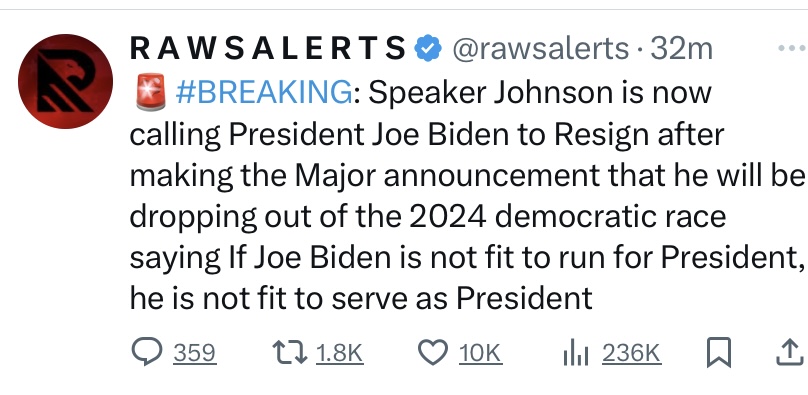The image size is (808, 395).
Task: Like the post with the heart icon
Action: point(433,353)
